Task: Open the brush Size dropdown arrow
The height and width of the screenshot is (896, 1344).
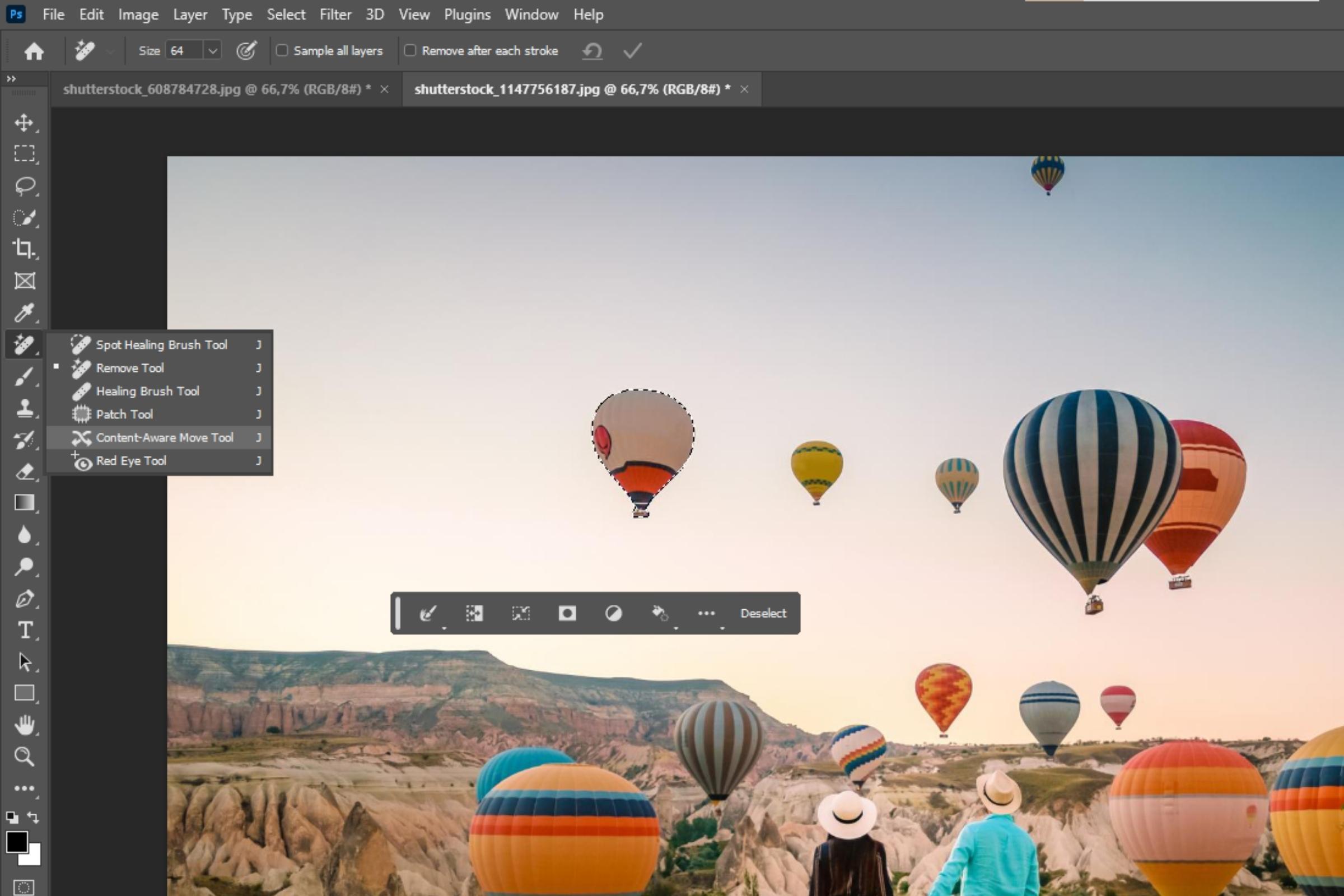Action: point(213,51)
